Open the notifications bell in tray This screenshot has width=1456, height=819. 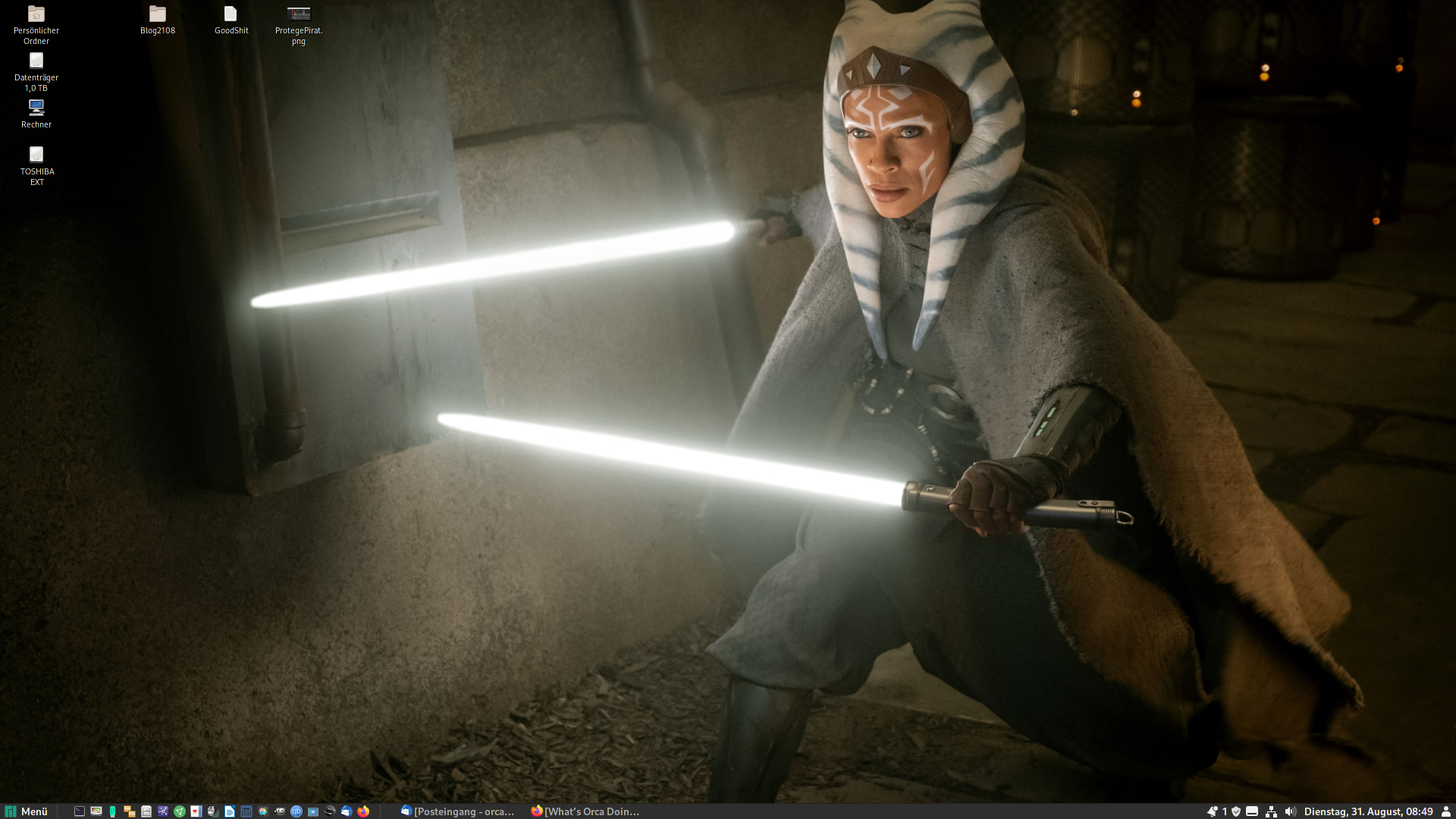point(1213,811)
